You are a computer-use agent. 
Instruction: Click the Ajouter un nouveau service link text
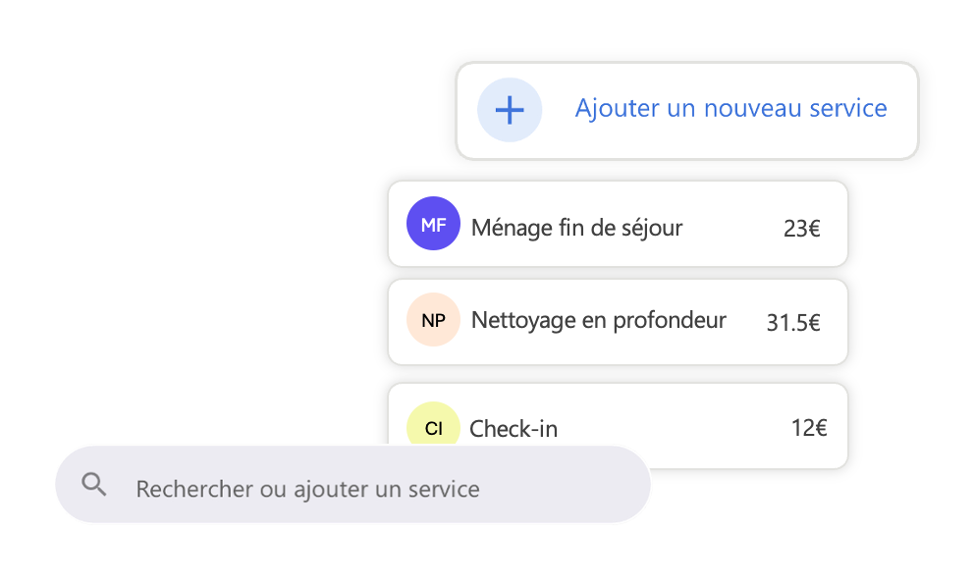click(x=729, y=108)
